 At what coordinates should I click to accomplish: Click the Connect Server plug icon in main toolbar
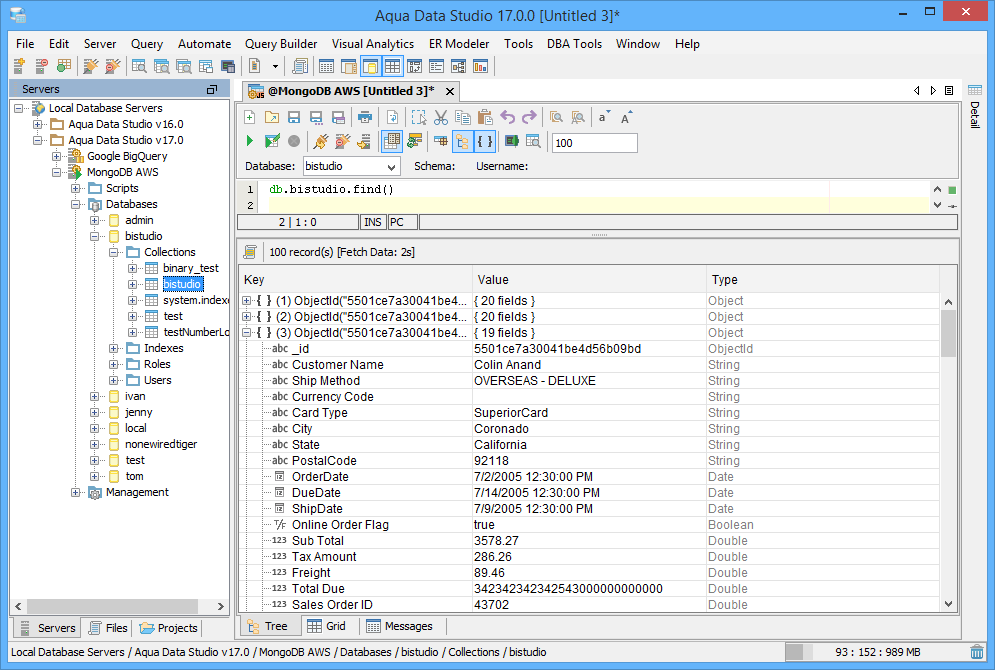pyautogui.click(x=91, y=65)
